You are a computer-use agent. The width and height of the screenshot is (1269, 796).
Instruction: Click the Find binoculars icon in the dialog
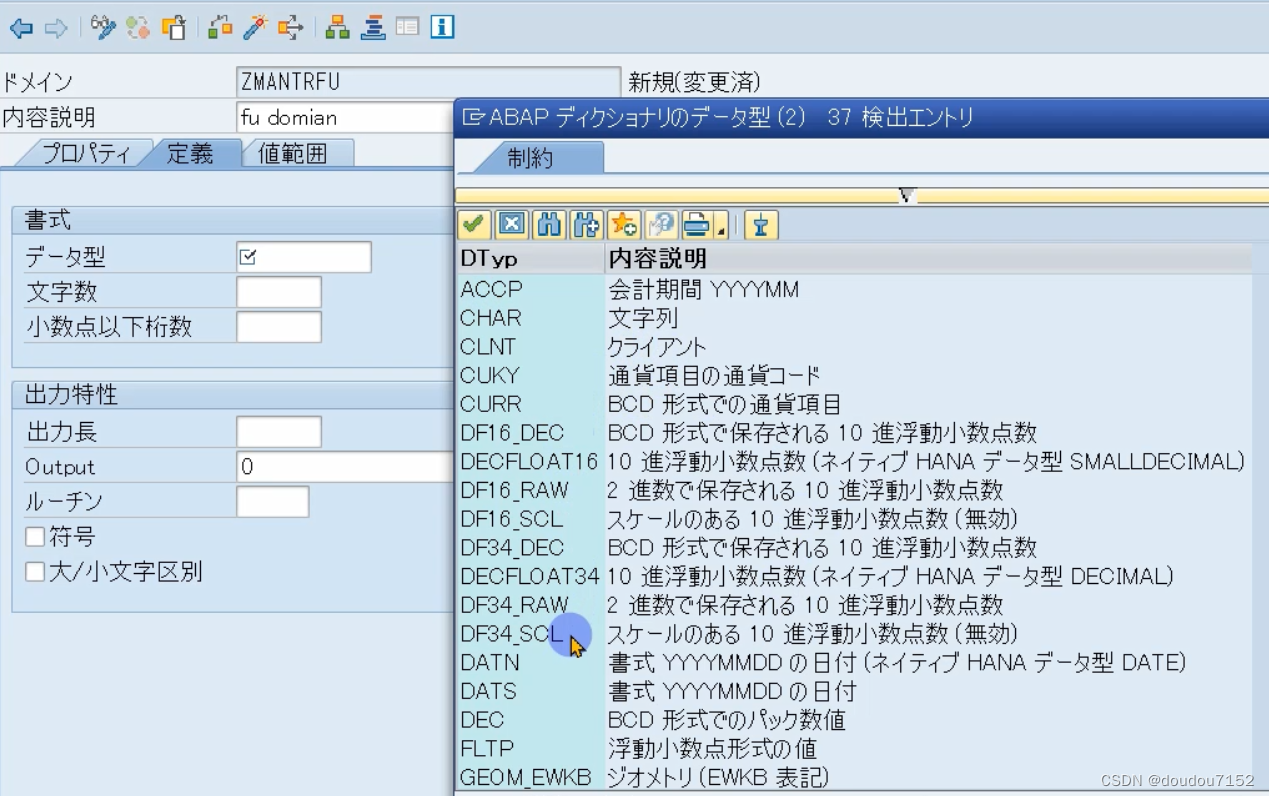click(x=549, y=224)
